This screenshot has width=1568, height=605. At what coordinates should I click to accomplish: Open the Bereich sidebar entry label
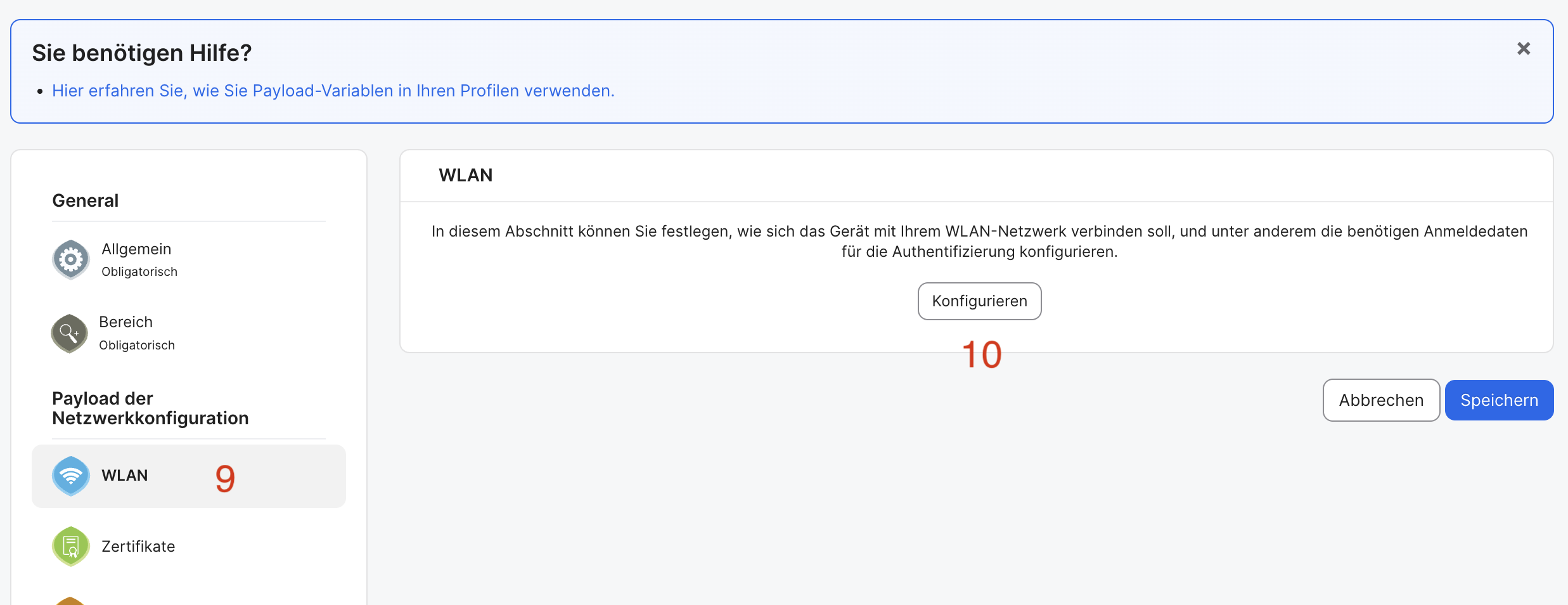125,322
